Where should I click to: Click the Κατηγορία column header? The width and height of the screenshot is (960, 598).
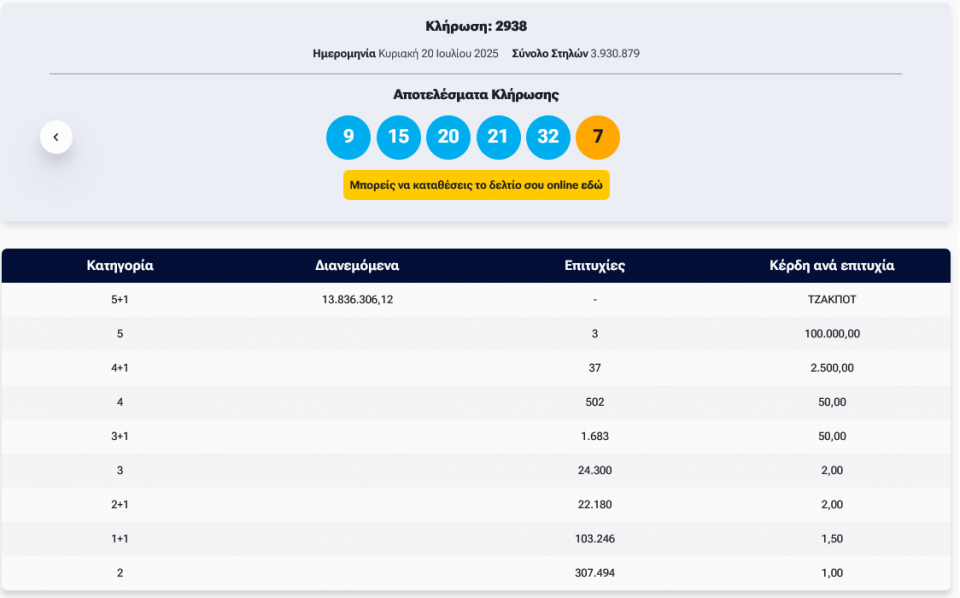[x=120, y=266]
